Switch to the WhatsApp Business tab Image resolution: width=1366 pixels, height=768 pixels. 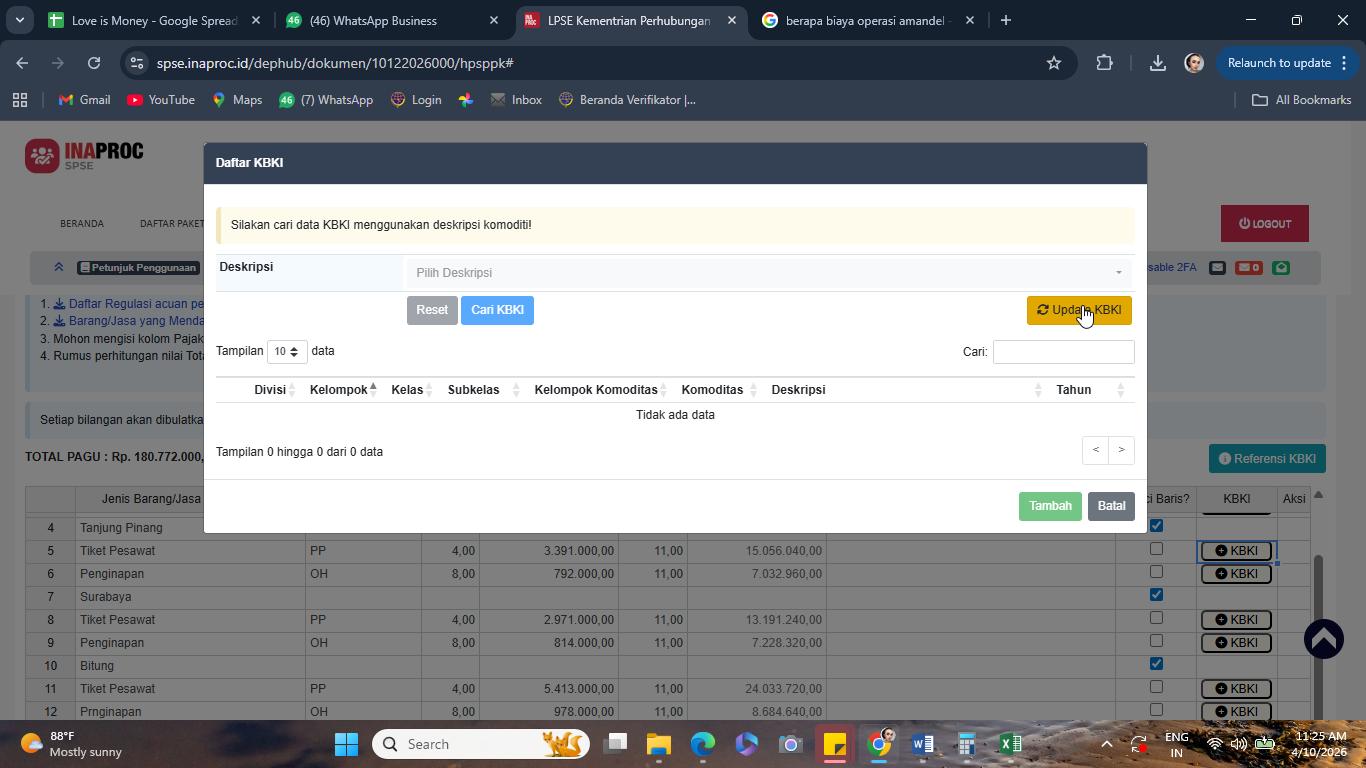click(392, 20)
